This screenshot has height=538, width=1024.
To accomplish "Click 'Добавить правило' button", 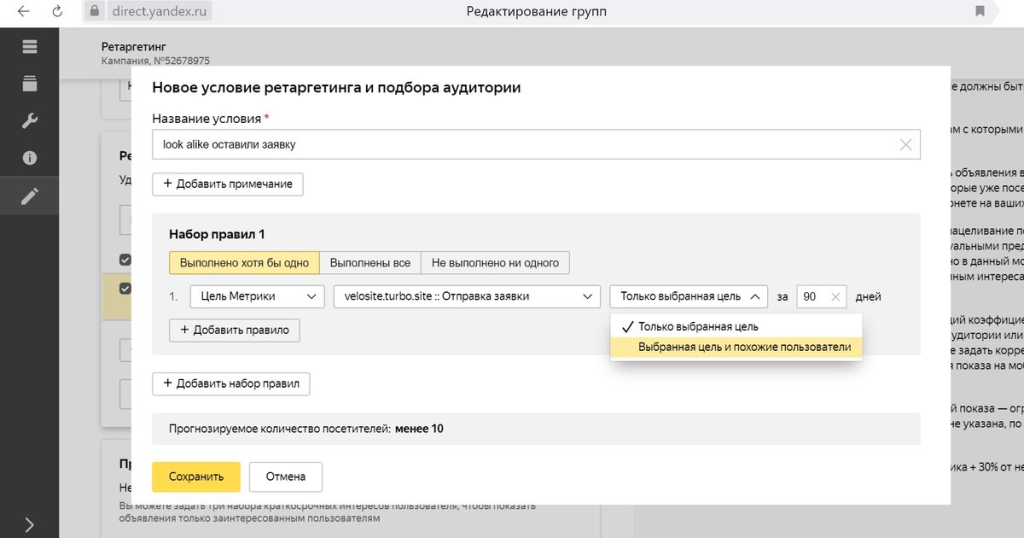I will click(x=234, y=330).
